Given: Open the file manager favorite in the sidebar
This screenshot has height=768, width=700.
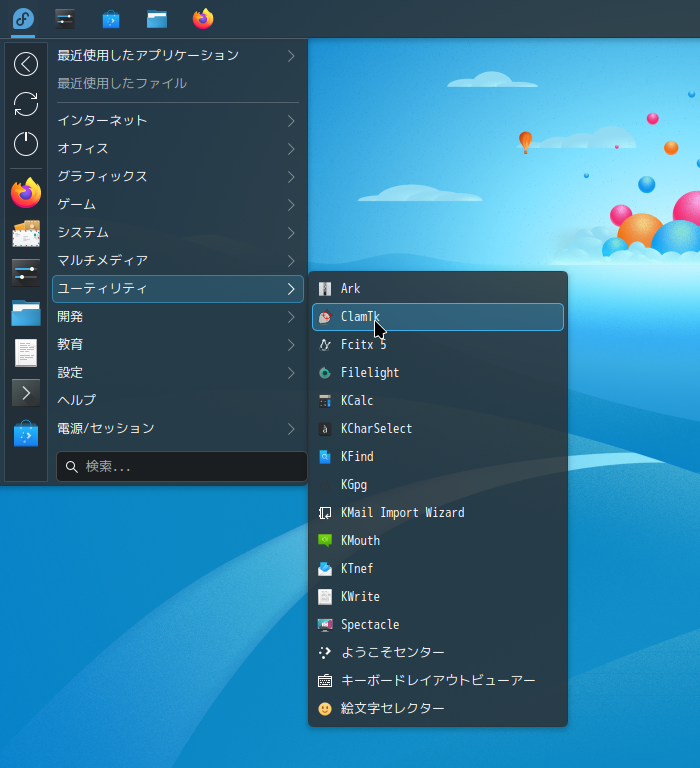Looking at the screenshot, I should tap(26, 313).
